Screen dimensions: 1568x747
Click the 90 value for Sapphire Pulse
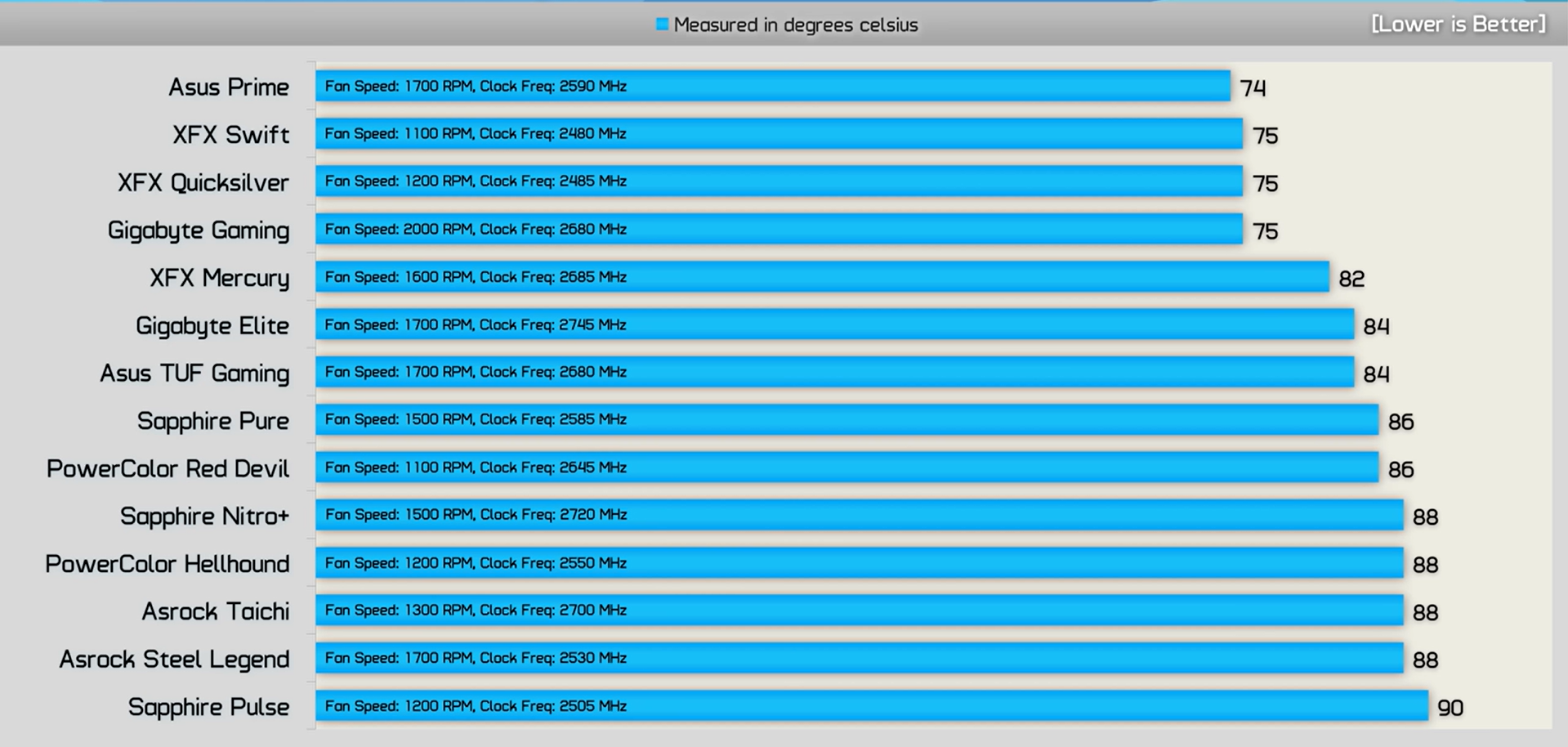point(1450,708)
